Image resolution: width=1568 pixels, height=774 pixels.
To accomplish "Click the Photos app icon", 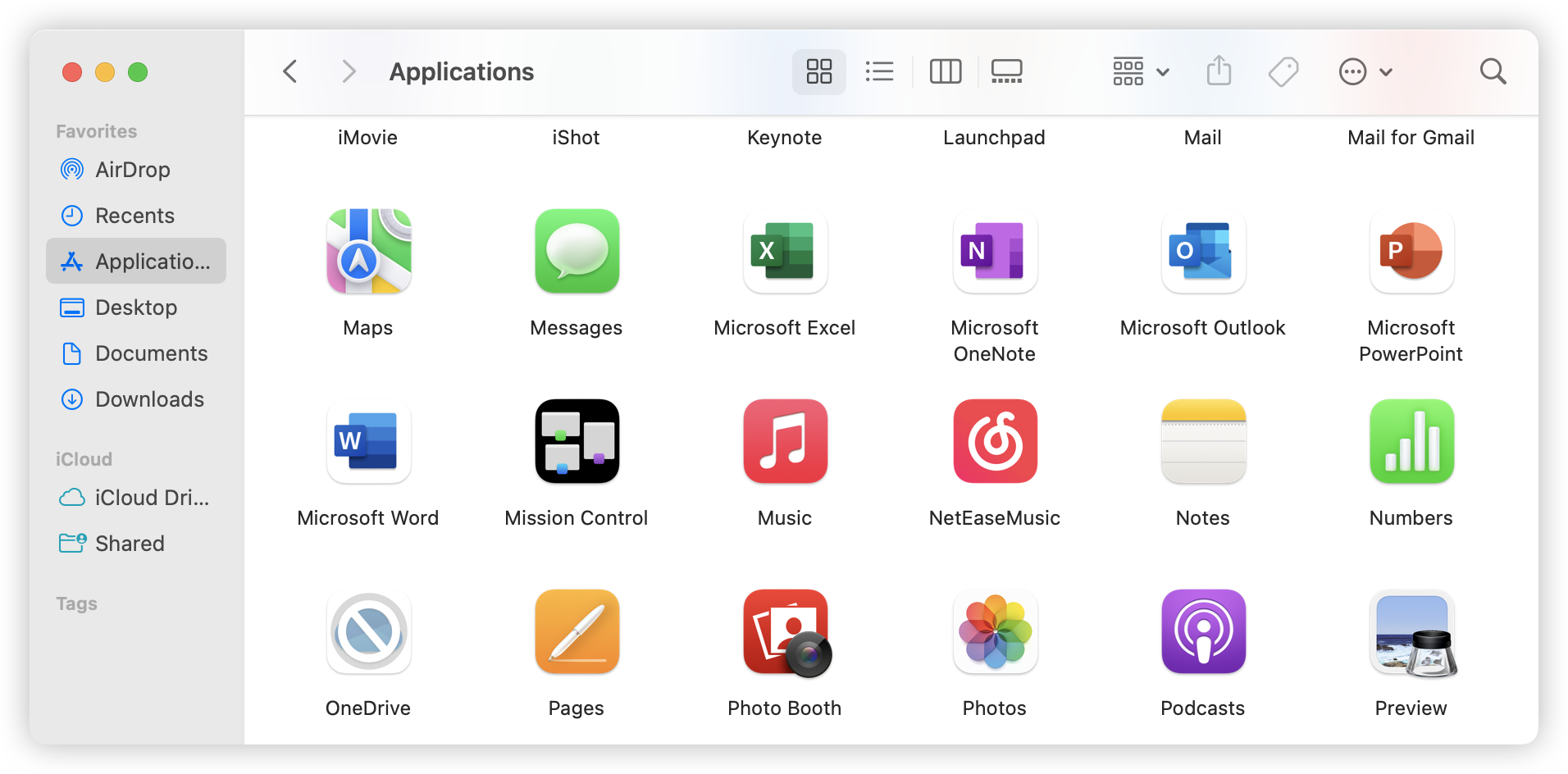I will point(995,631).
